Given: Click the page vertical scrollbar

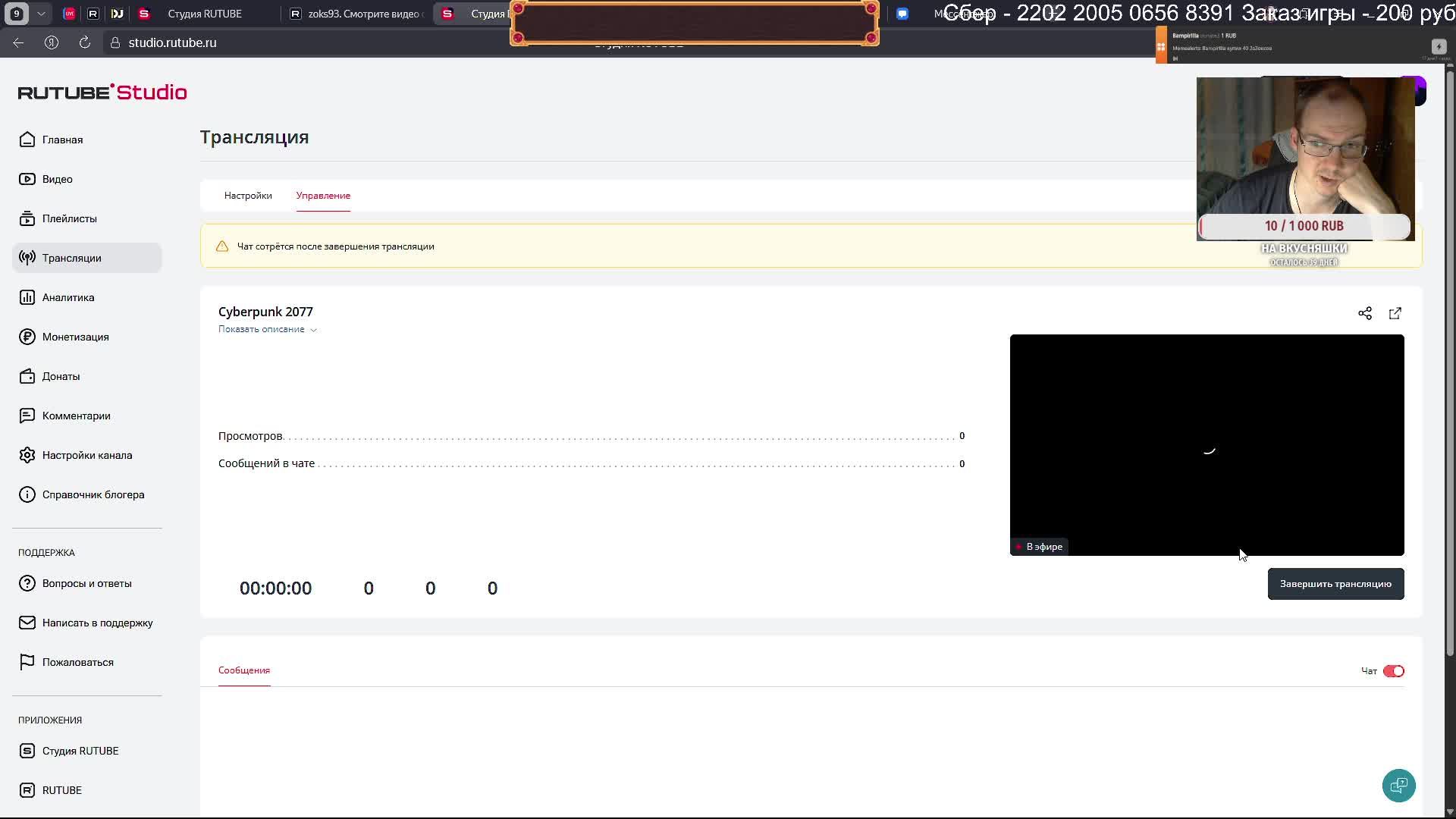Looking at the screenshot, I should pos(1450,364).
